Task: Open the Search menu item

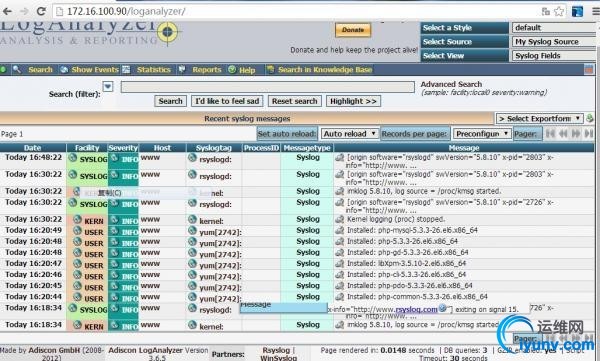Action: pos(40,70)
